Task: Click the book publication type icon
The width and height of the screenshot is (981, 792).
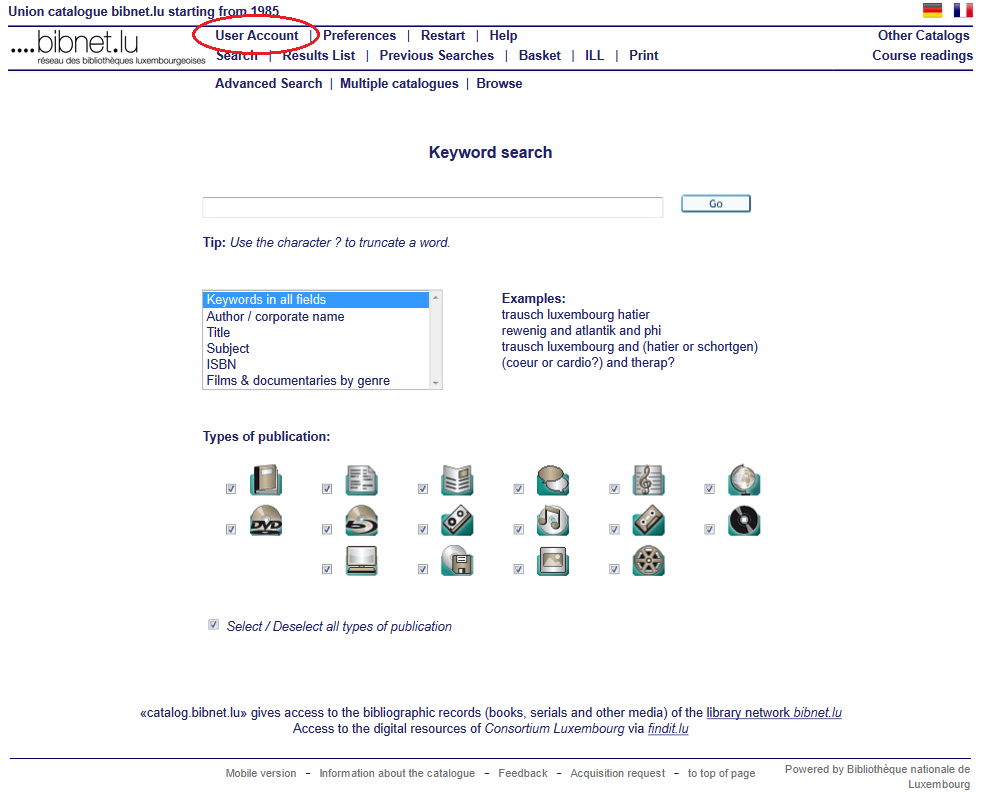Action: tap(266, 480)
